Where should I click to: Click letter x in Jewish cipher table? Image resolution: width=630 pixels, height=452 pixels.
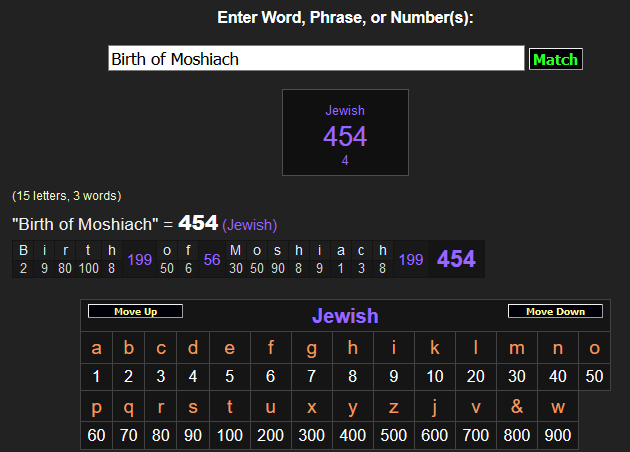click(312, 407)
